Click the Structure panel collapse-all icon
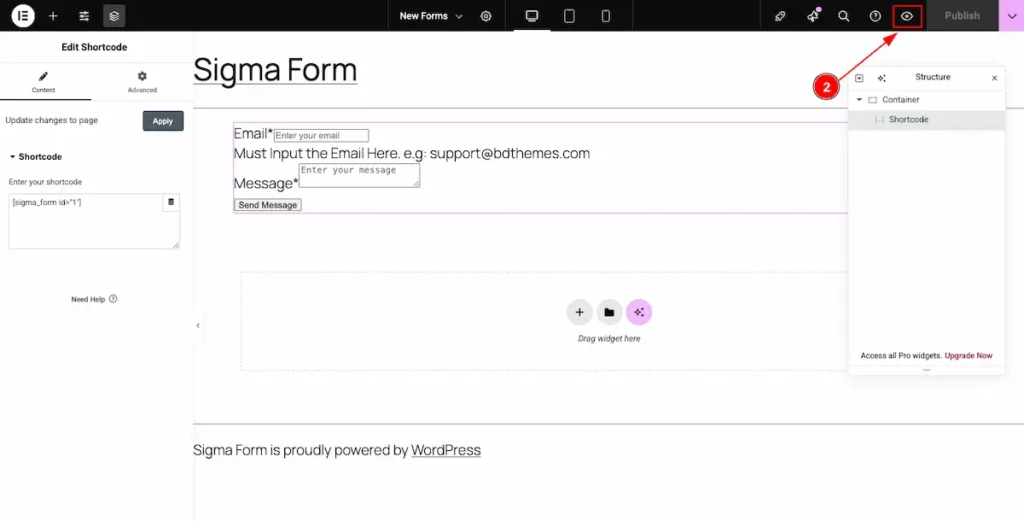 (859, 78)
